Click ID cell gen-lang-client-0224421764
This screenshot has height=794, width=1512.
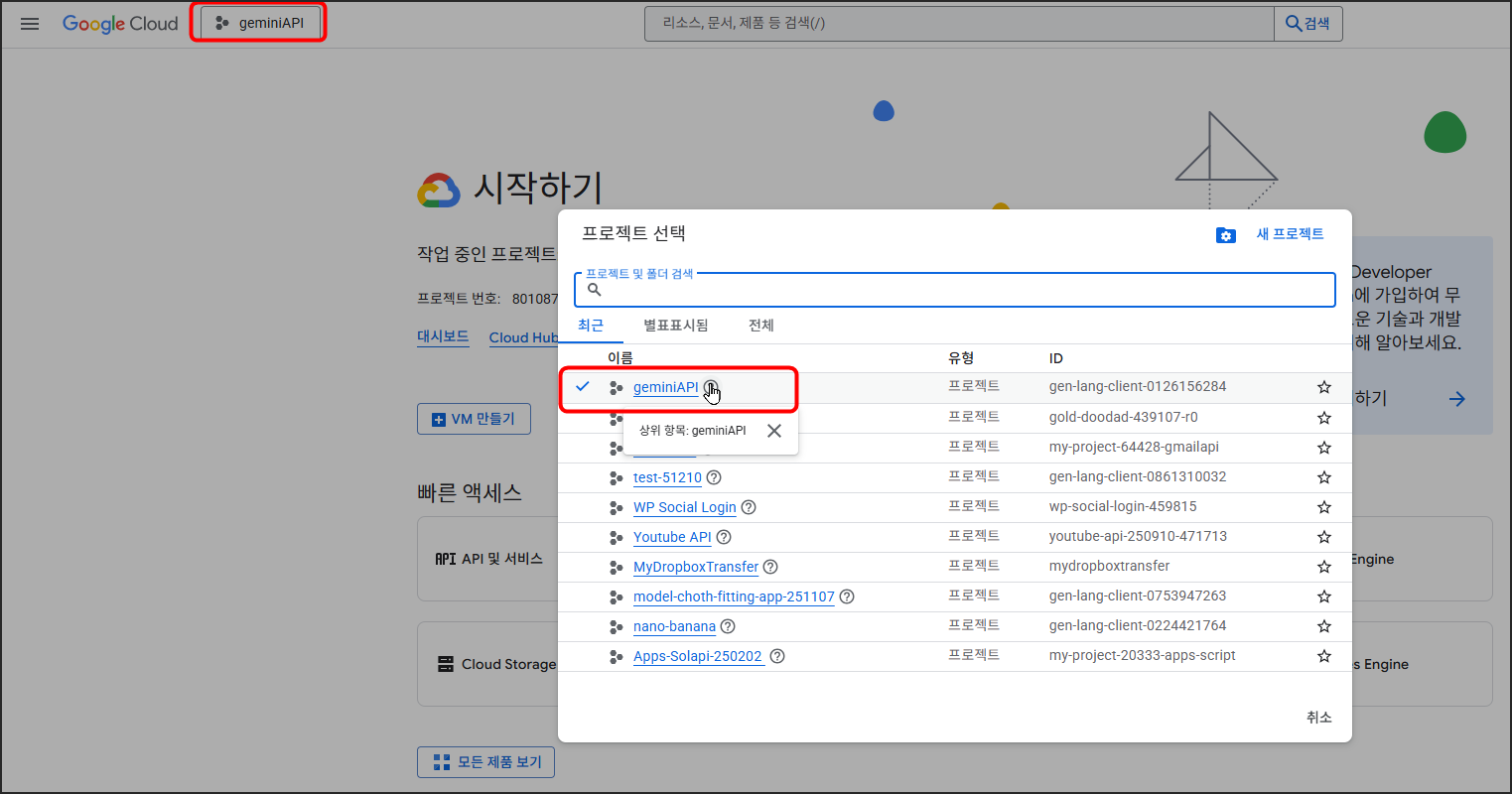click(x=1138, y=625)
